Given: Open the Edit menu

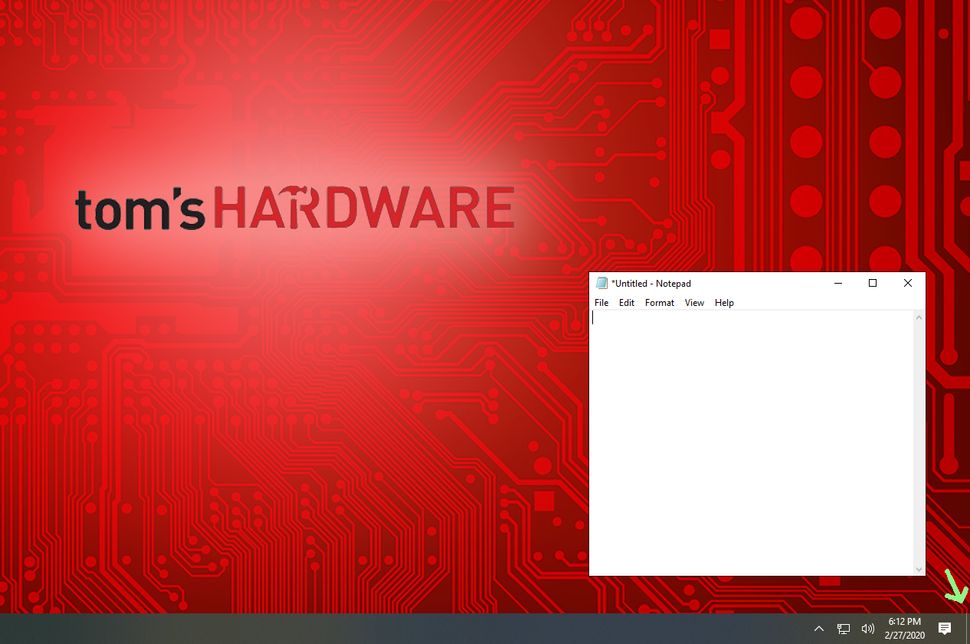Looking at the screenshot, I should [626, 302].
